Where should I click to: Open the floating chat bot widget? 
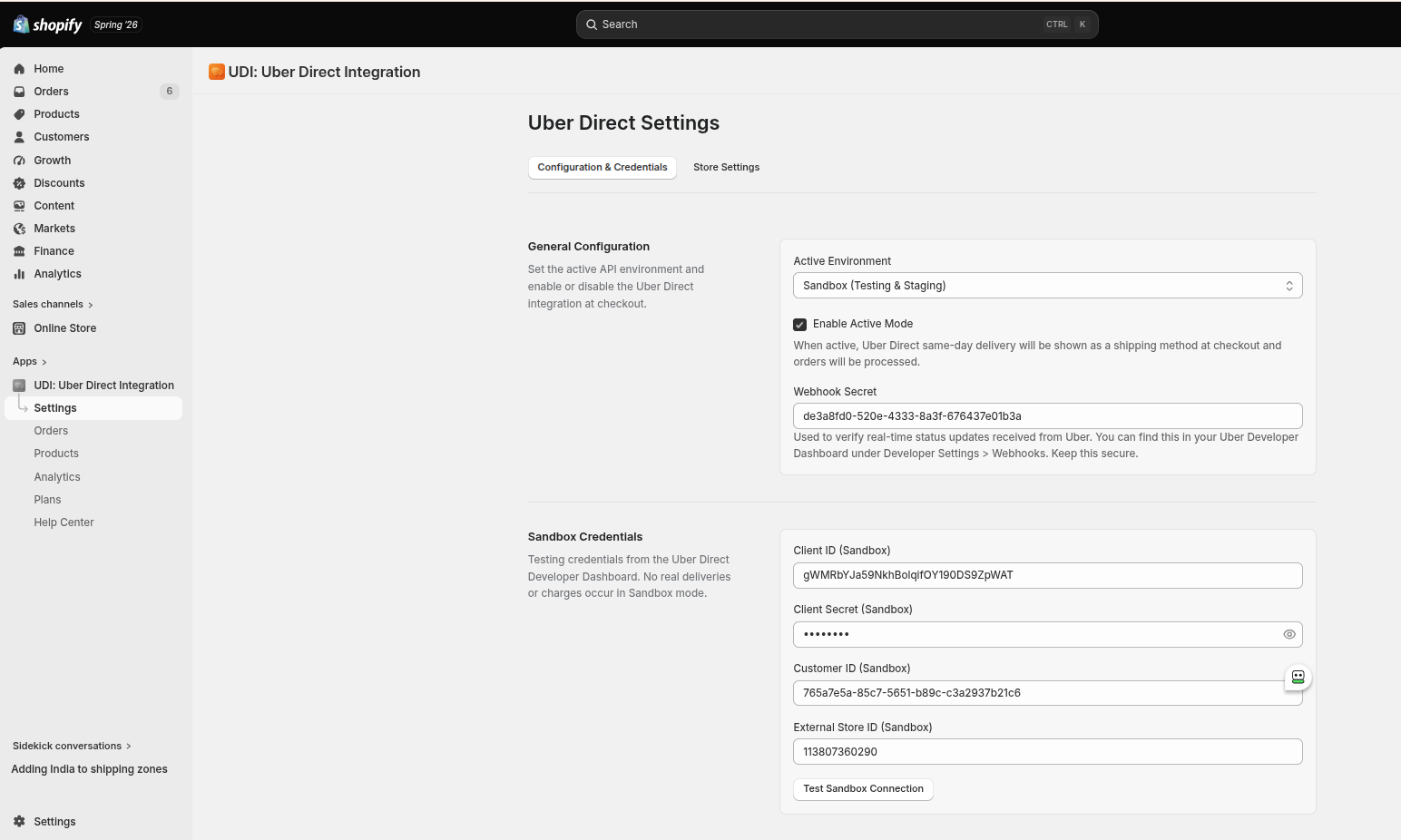[1298, 677]
